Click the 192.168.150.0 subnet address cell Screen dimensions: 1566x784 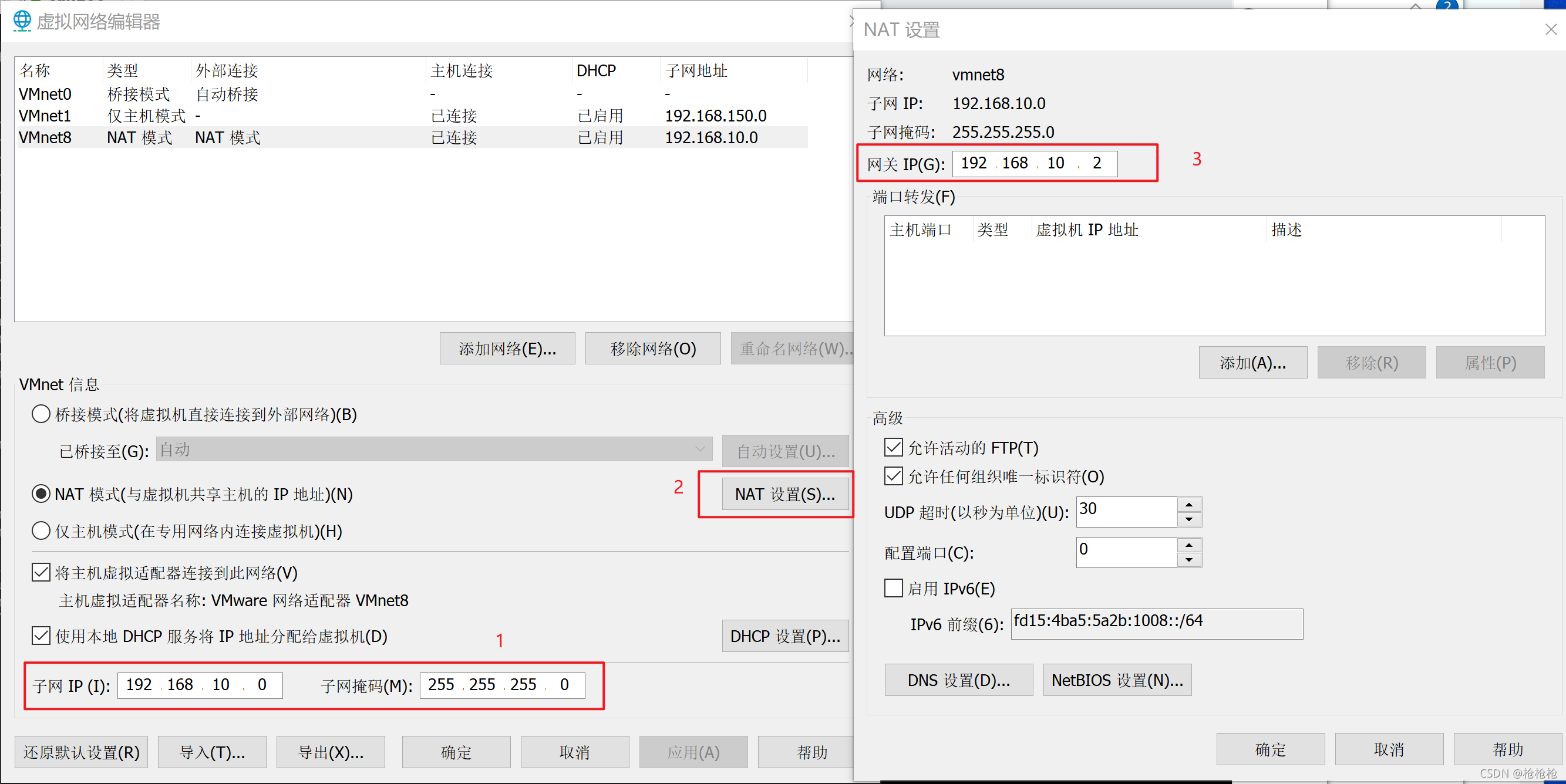(716, 116)
